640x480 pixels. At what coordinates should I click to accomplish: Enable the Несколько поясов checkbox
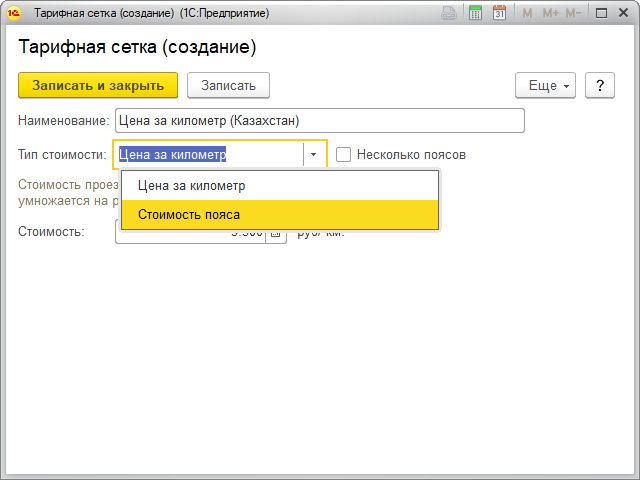pos(343,155)
